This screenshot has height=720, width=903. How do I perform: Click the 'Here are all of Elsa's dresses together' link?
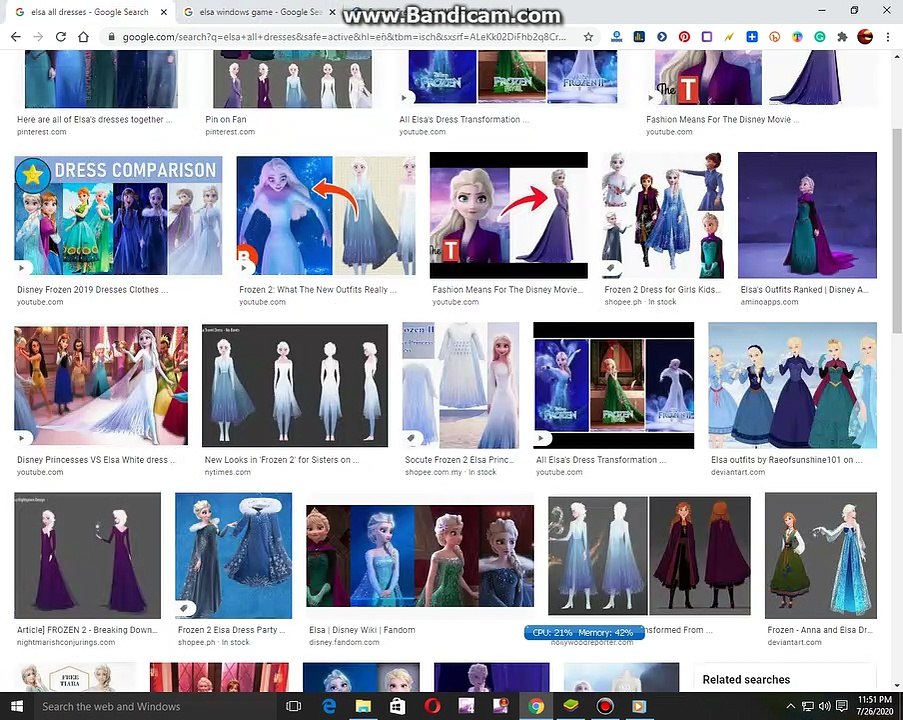[94, 119]
